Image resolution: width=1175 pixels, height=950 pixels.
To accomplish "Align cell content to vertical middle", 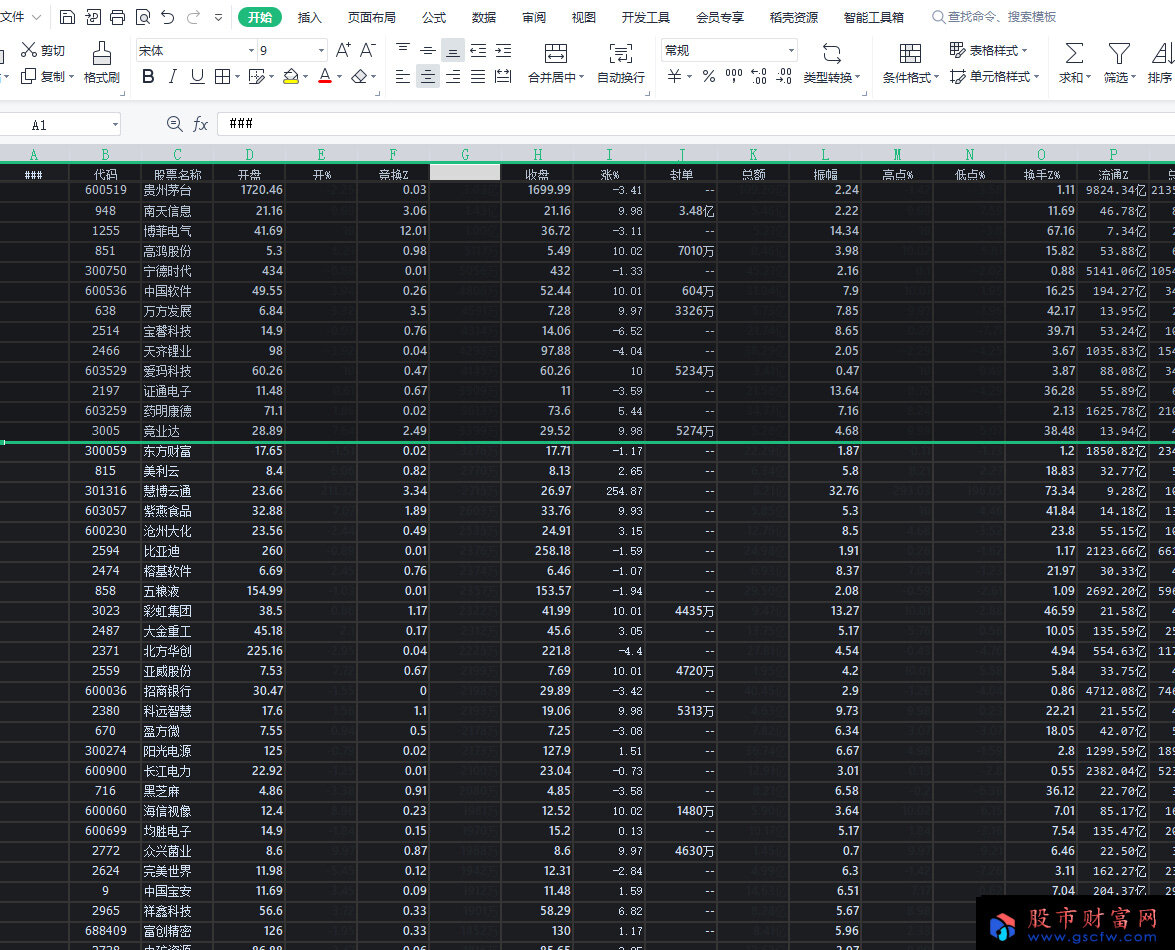I will point(428,50).
